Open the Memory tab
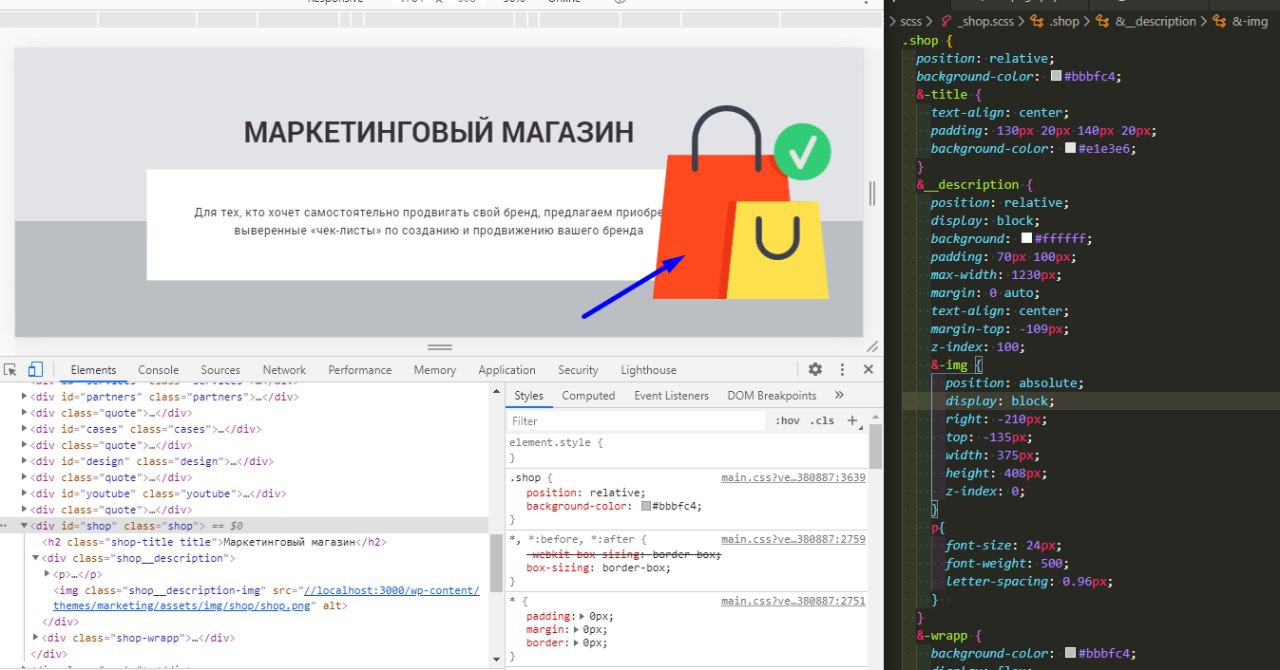The width and height of the screenshot is (1280, 670). (x=435, y=370)
